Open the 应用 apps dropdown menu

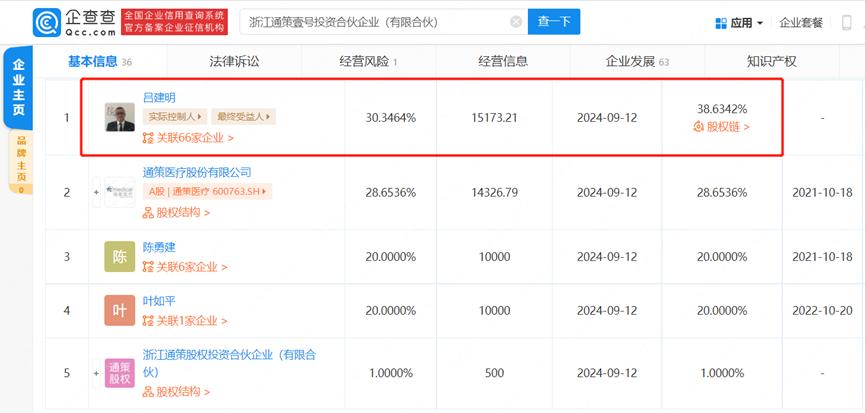pyautogui.click(x=740, y=22)
